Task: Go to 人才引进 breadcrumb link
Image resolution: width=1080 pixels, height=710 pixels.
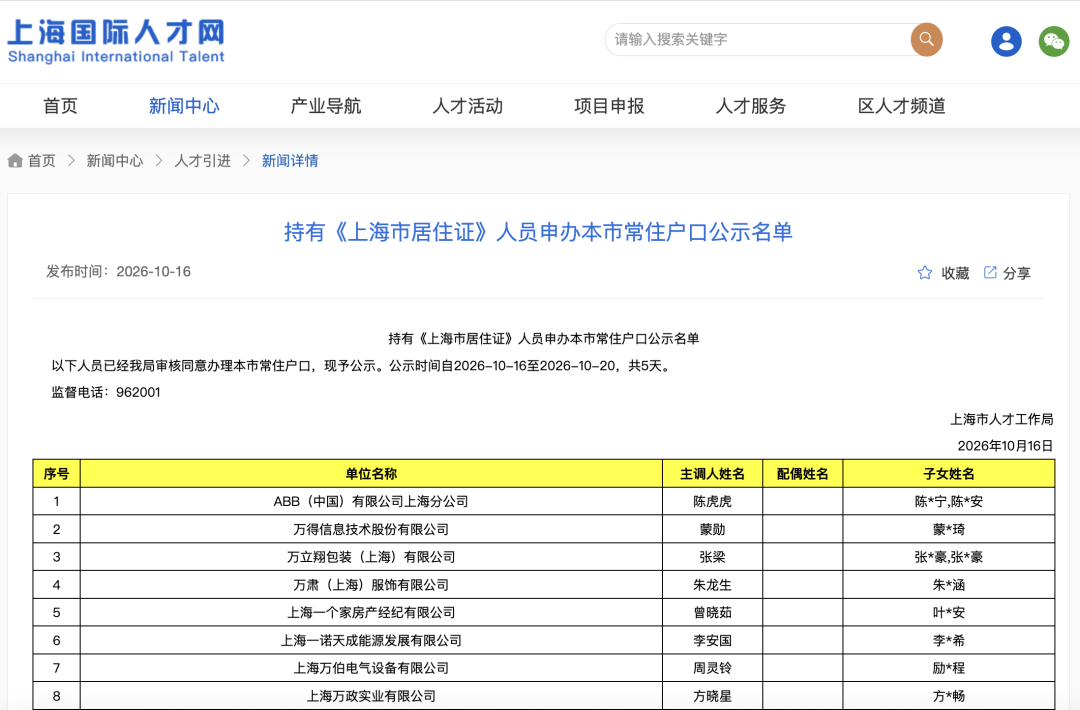Action: tap(202, 160)
